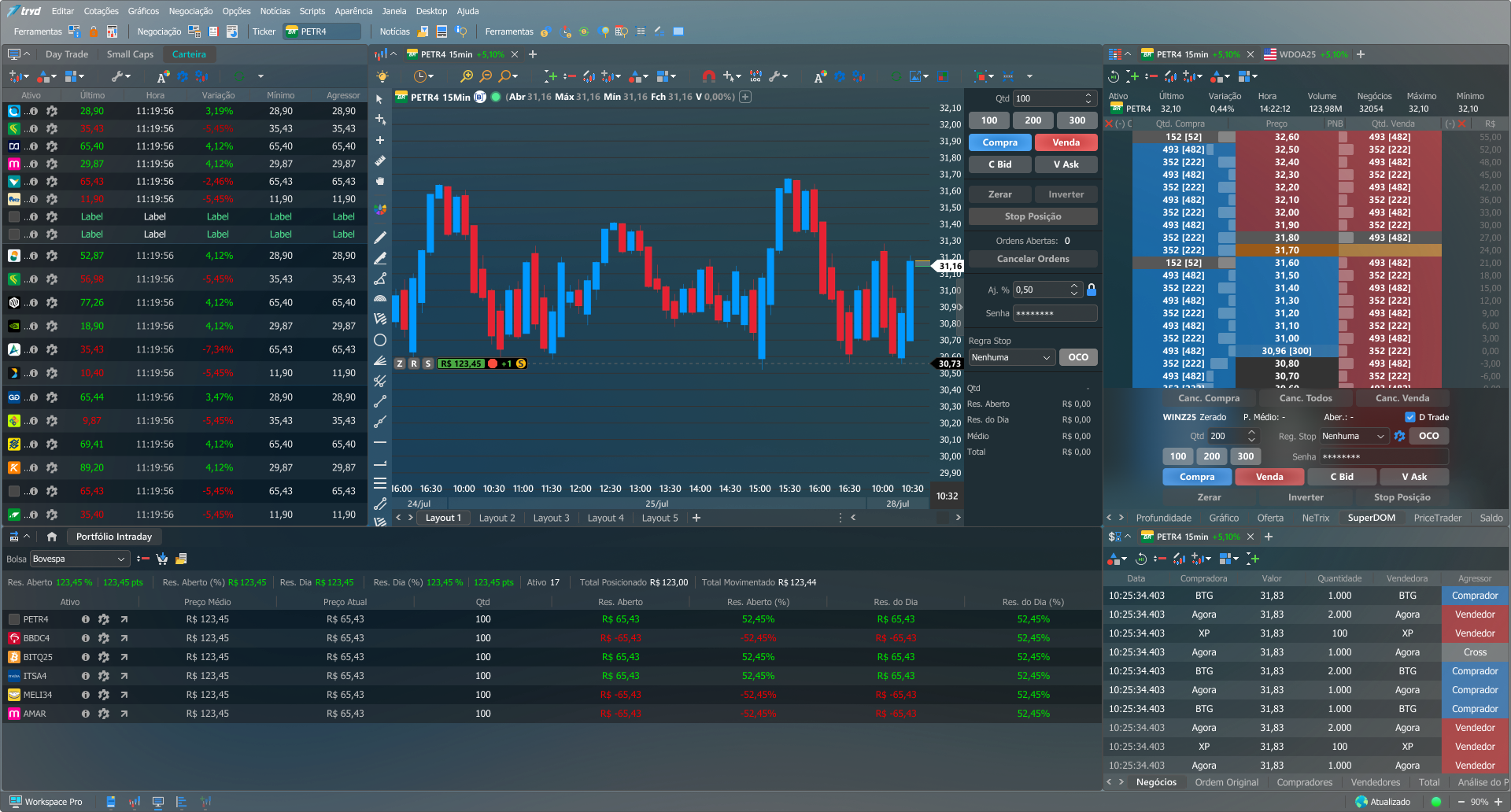
Task: Expand the overflow arrow in quotes panel toolbar
Action: tap(260, 76)
